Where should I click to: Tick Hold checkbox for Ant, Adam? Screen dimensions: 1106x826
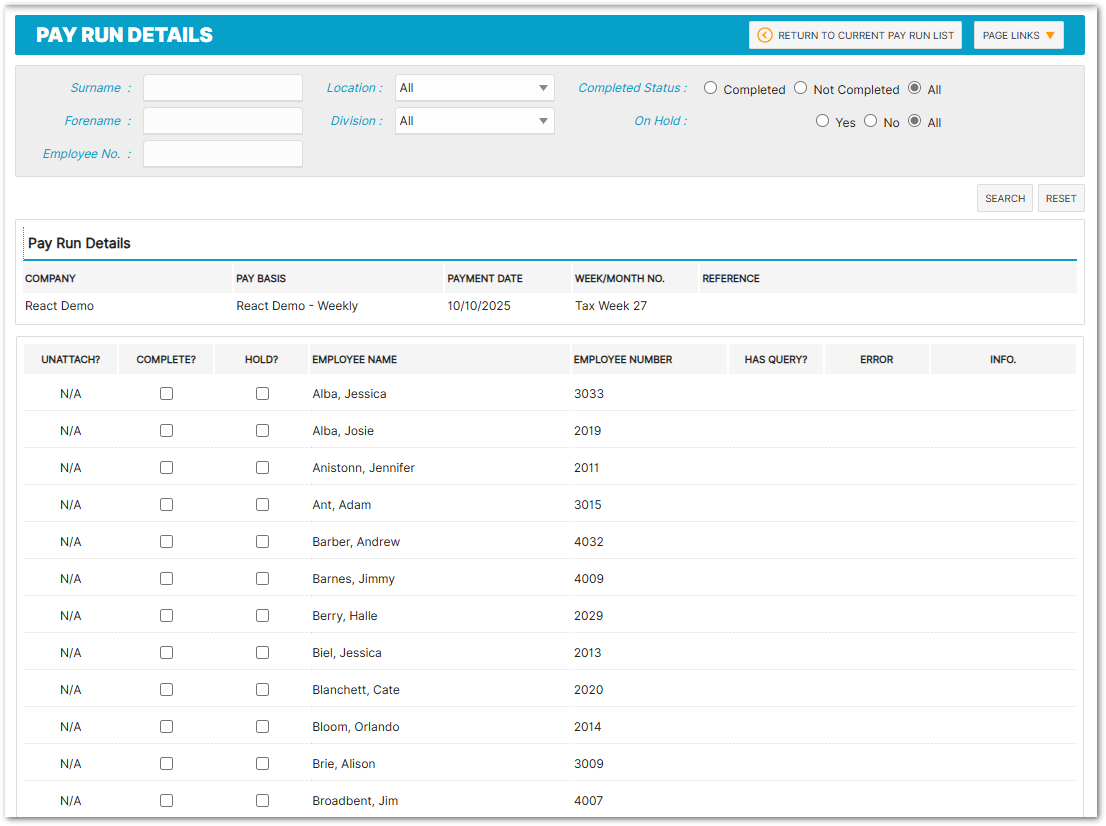pos(262,505)
